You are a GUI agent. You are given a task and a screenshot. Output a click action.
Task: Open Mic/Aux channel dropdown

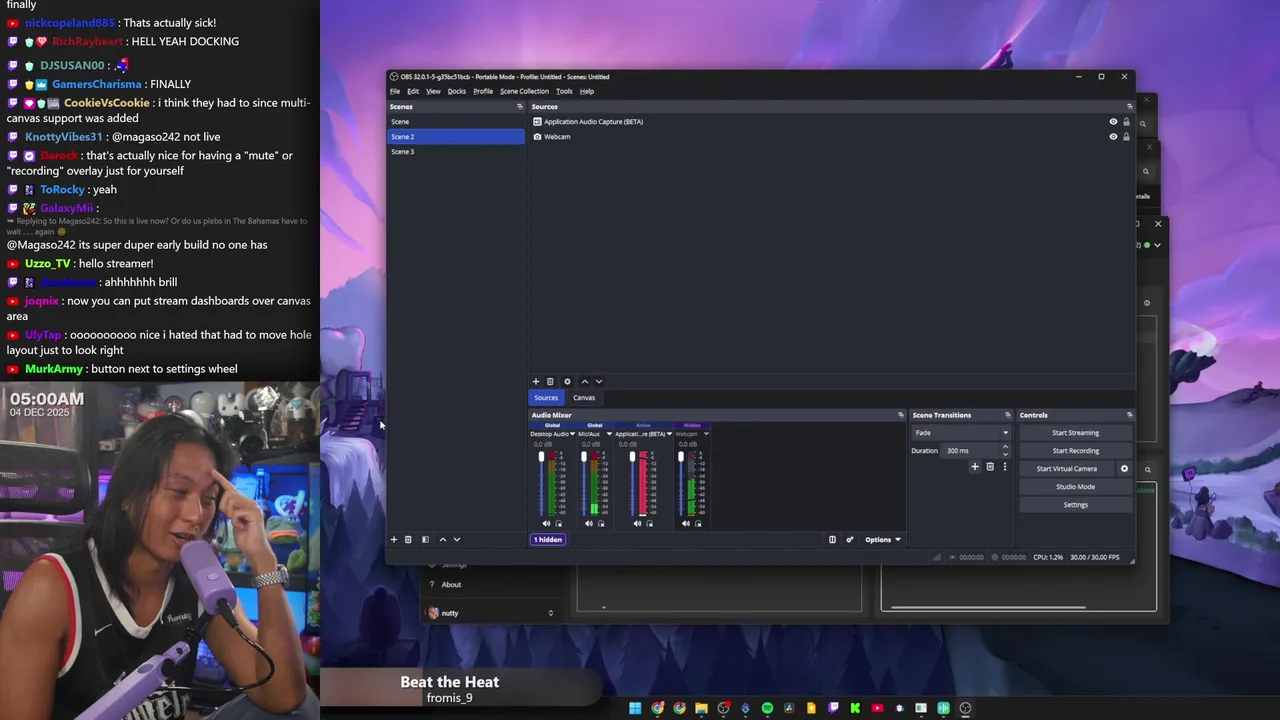click(609, 434)
